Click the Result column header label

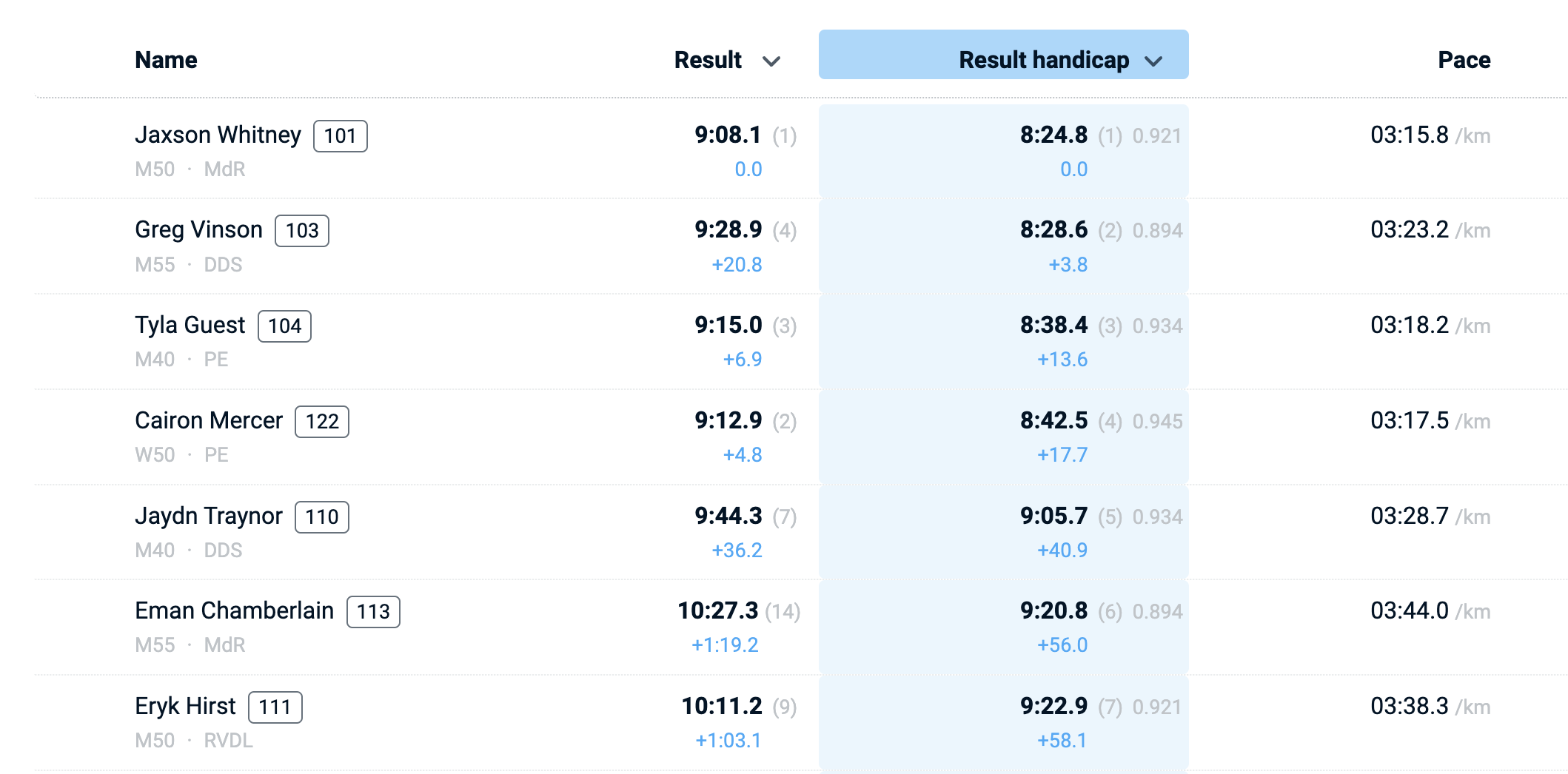708,60
